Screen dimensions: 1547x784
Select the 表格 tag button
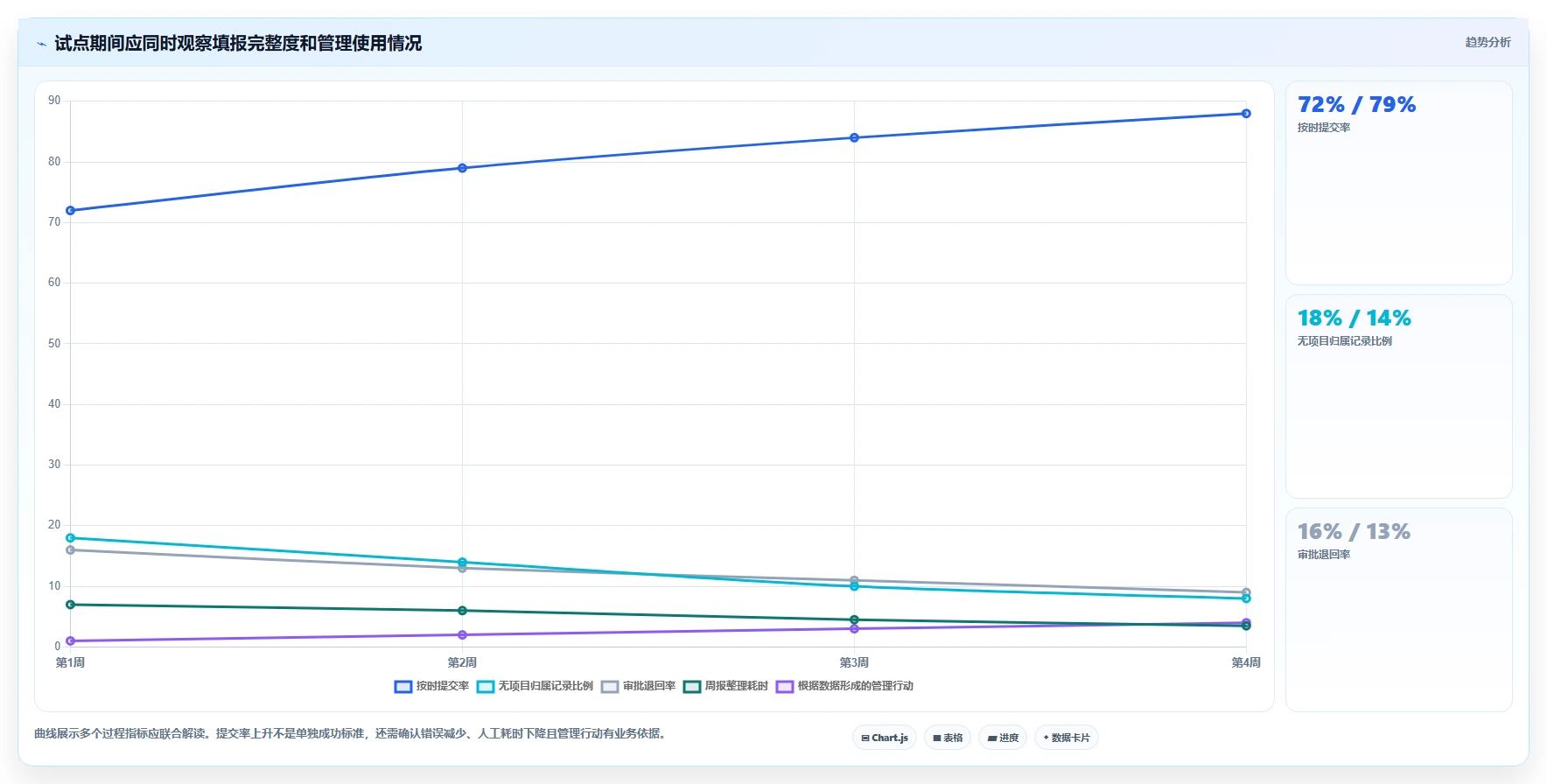click(948, 738)
